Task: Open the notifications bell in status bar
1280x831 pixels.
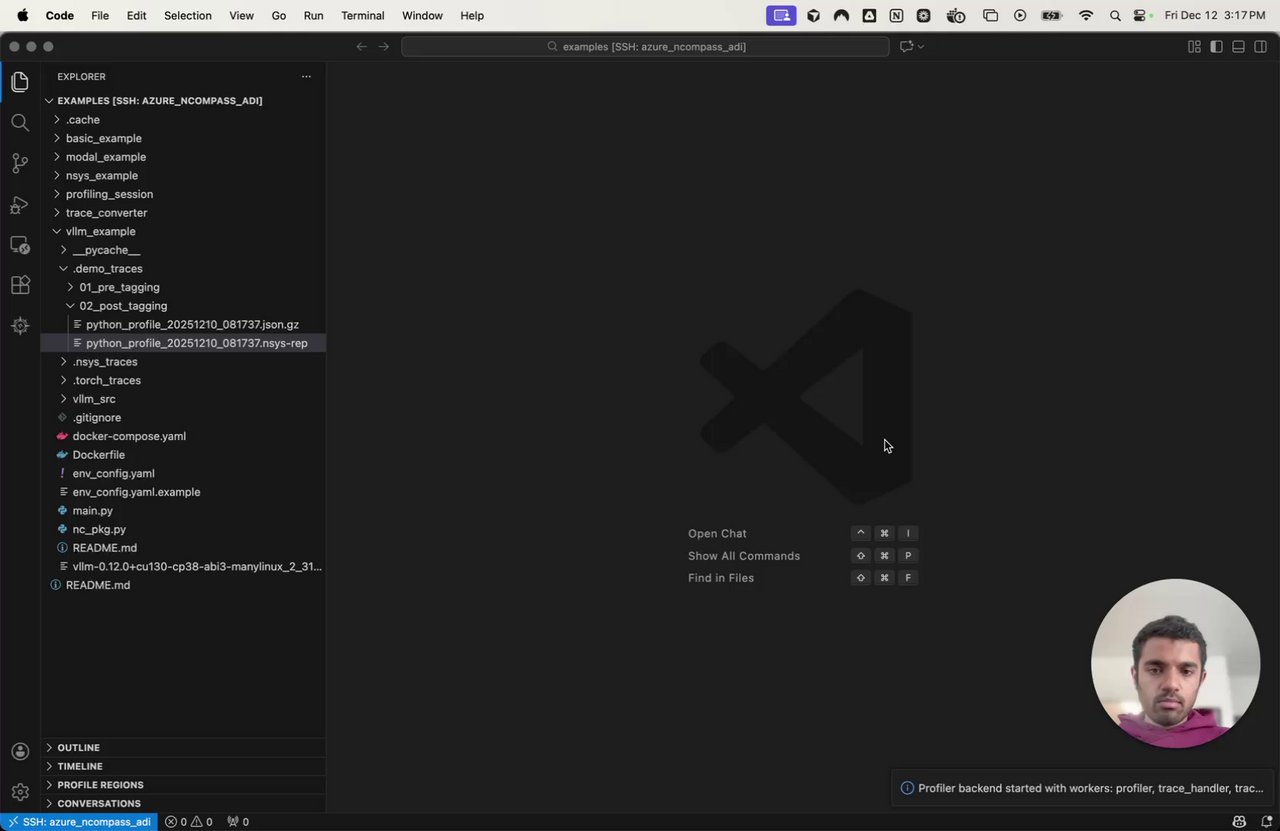Action: 1266,822
